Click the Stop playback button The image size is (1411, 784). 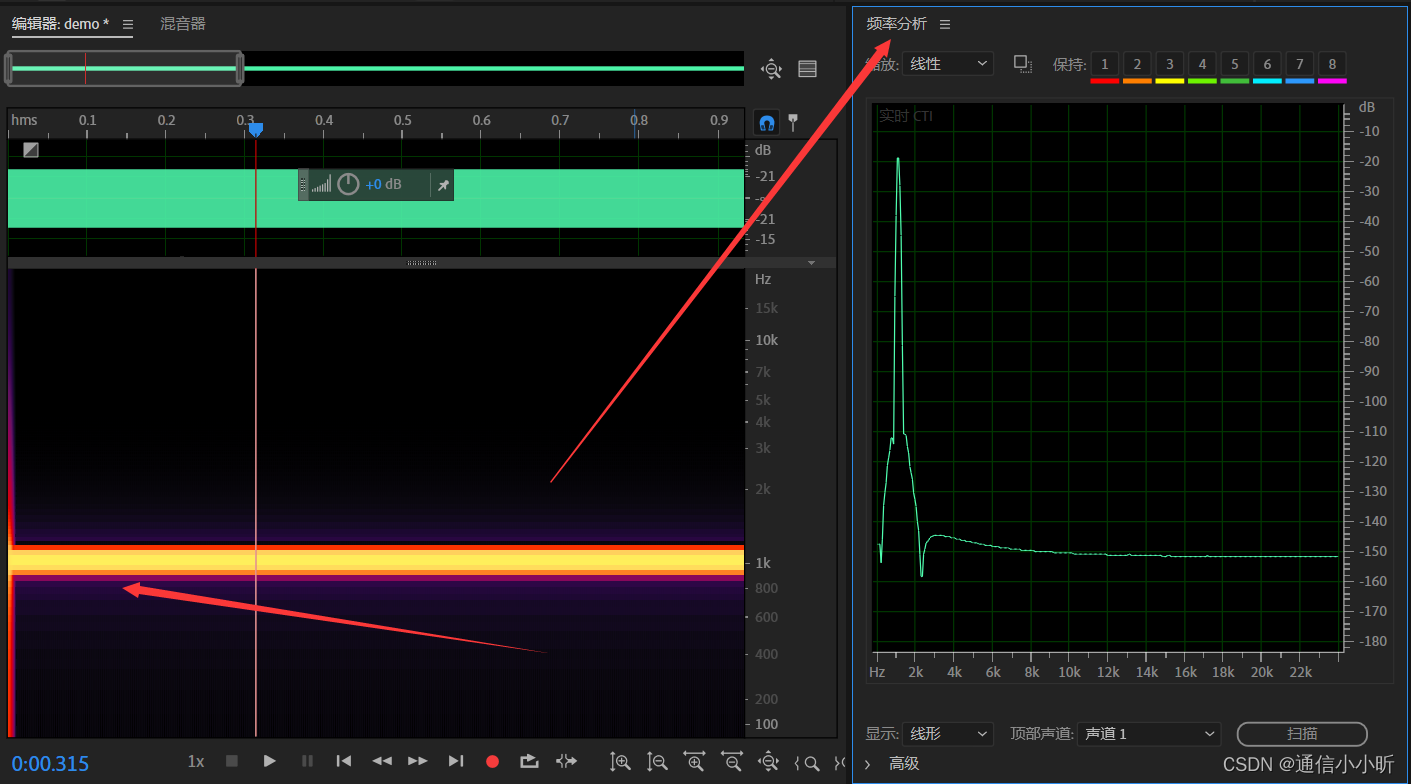(x=232, y=761)
